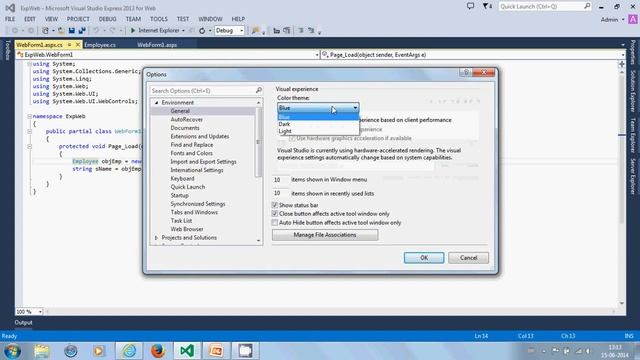Click the Find in Files toolbar icon

256,31
